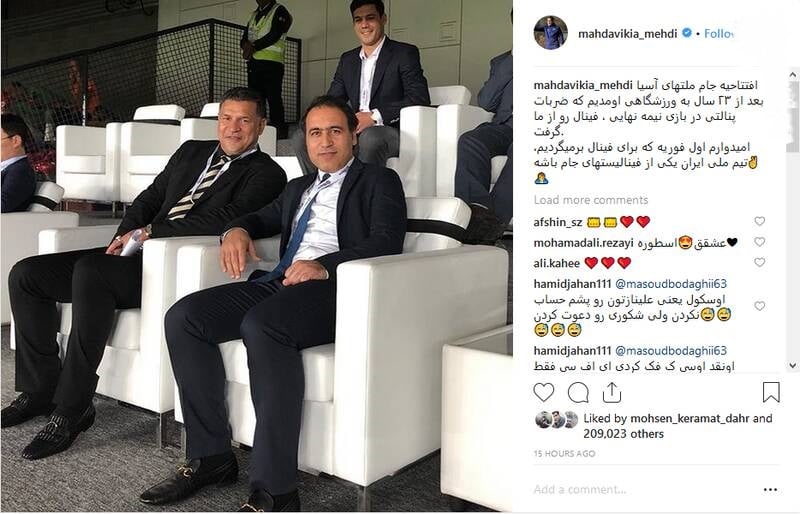
Task: Click the comments scrollbar up arrow
Action: click(793, 75)
